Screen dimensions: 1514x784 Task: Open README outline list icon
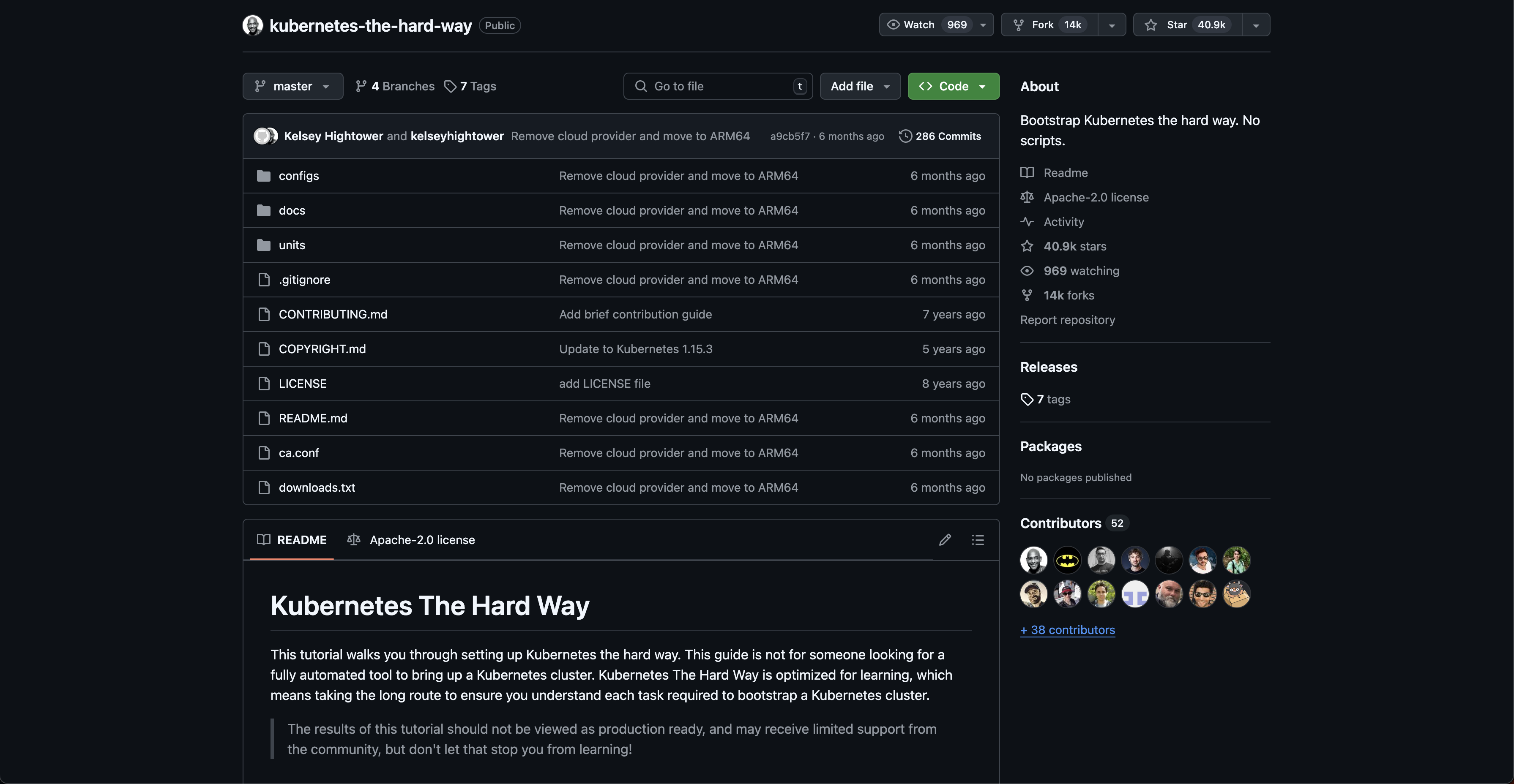[978, 540]
